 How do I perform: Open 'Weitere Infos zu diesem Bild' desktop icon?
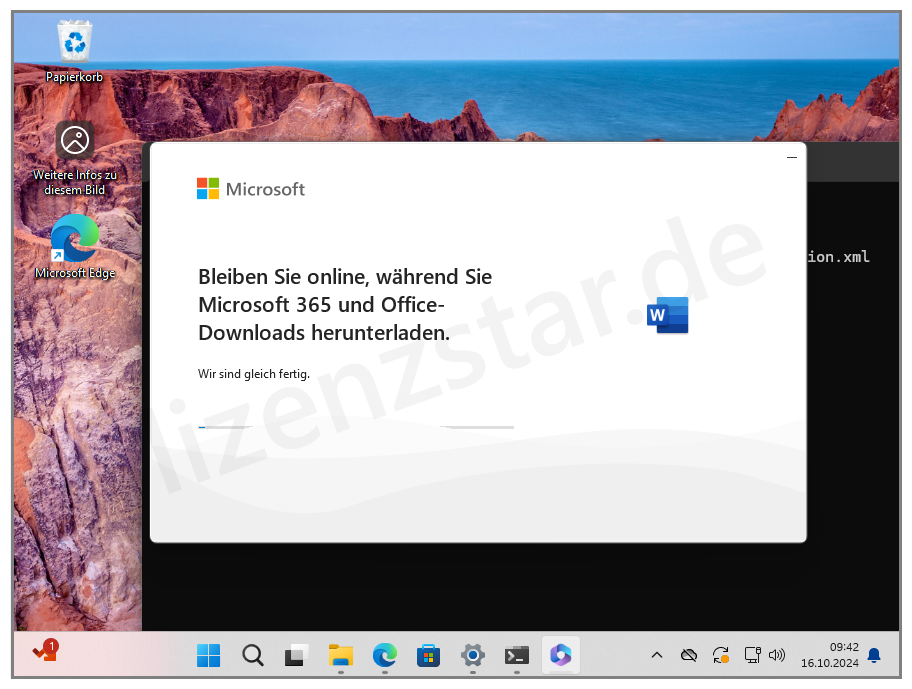(74, 159)
